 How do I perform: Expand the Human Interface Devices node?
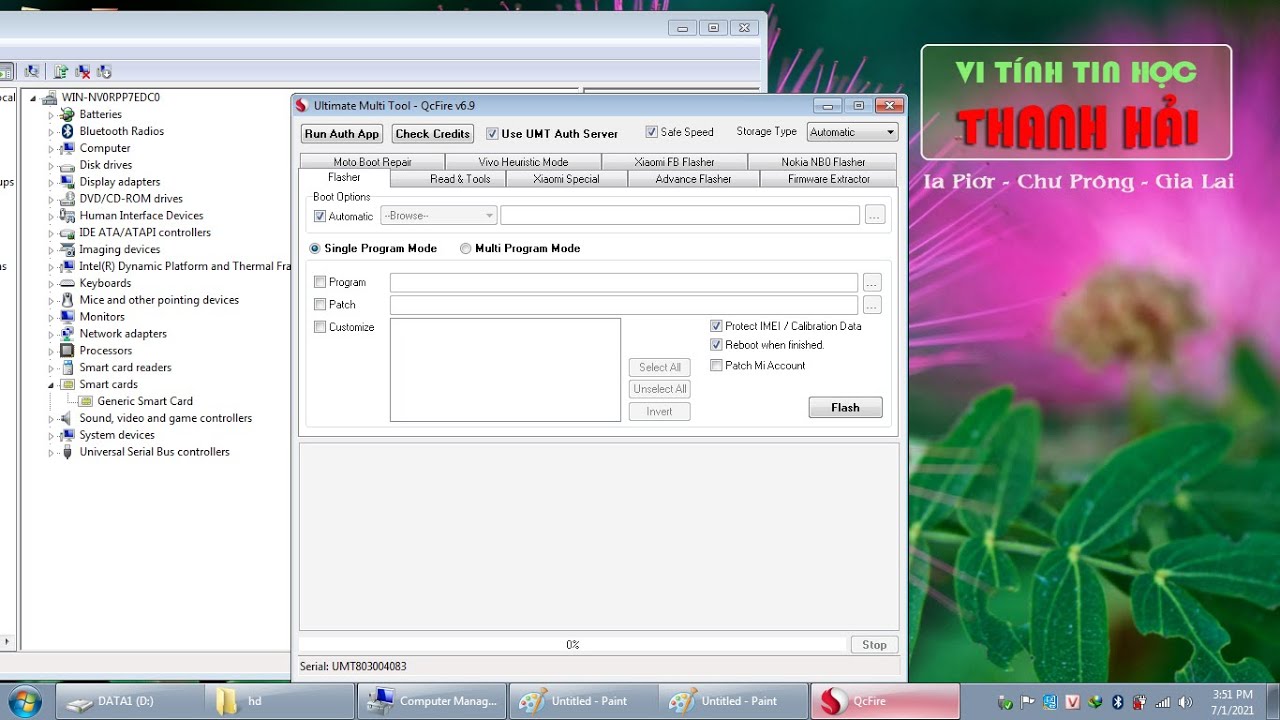click(51, 216)
